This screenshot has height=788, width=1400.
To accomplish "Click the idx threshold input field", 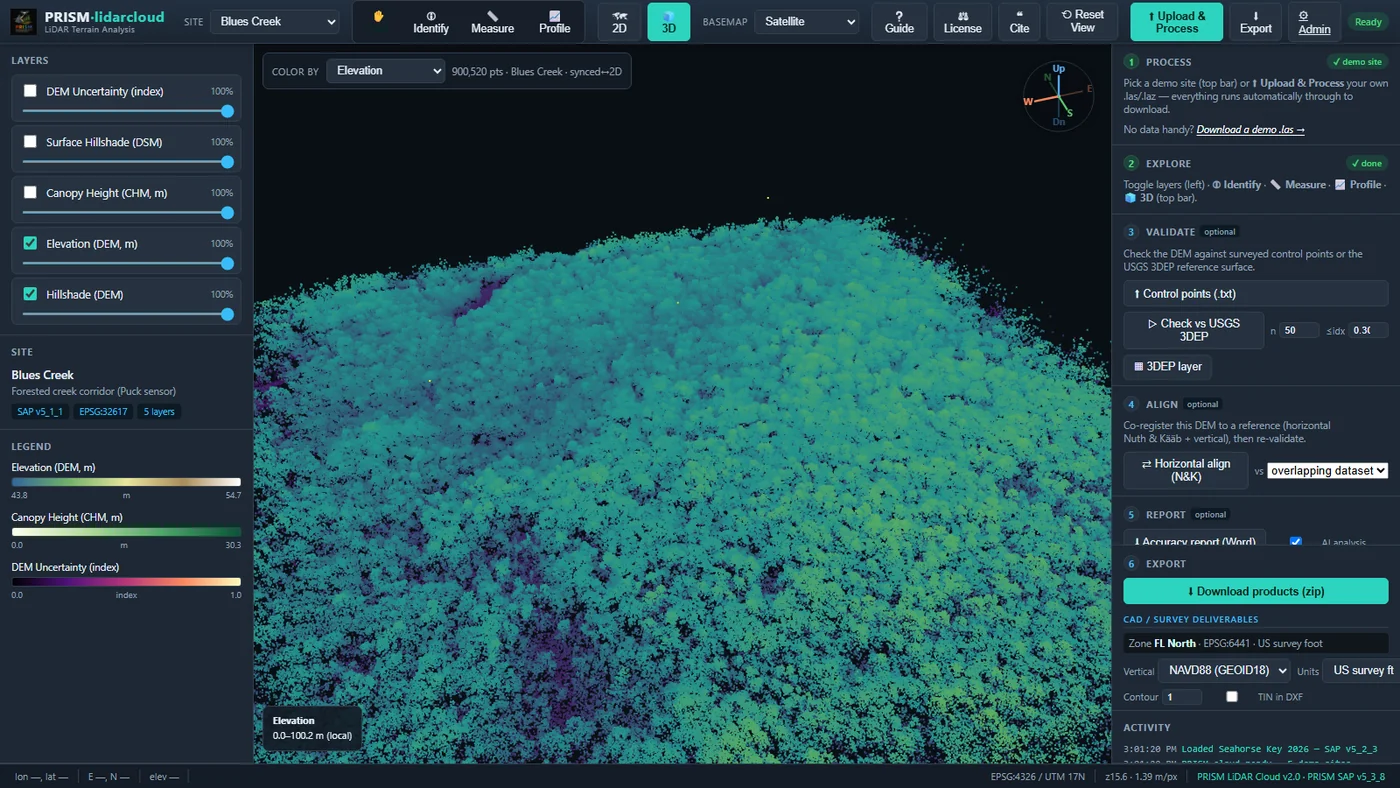I will click(x=1368, y=330).
